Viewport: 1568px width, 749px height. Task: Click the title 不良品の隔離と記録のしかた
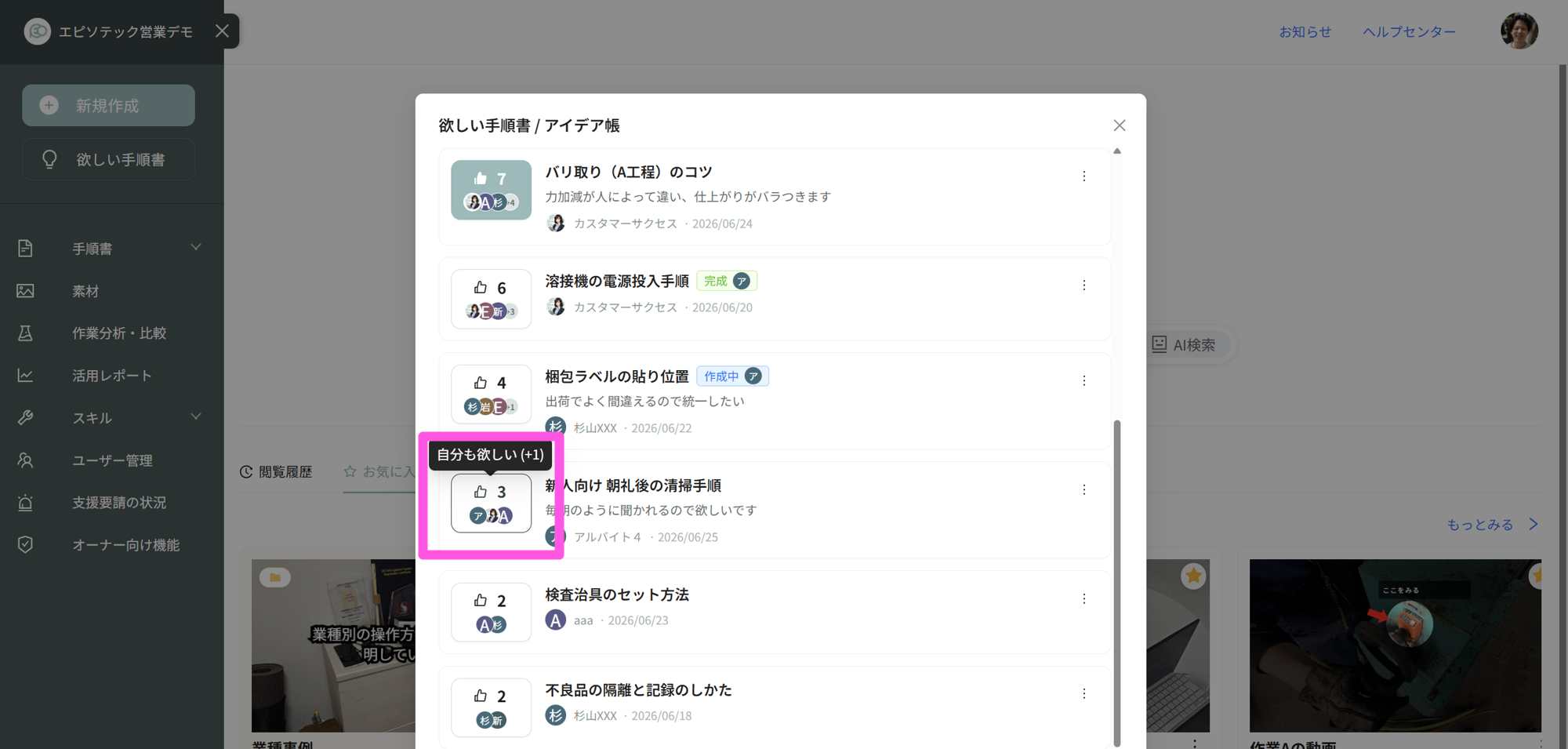tap(638, 690)
